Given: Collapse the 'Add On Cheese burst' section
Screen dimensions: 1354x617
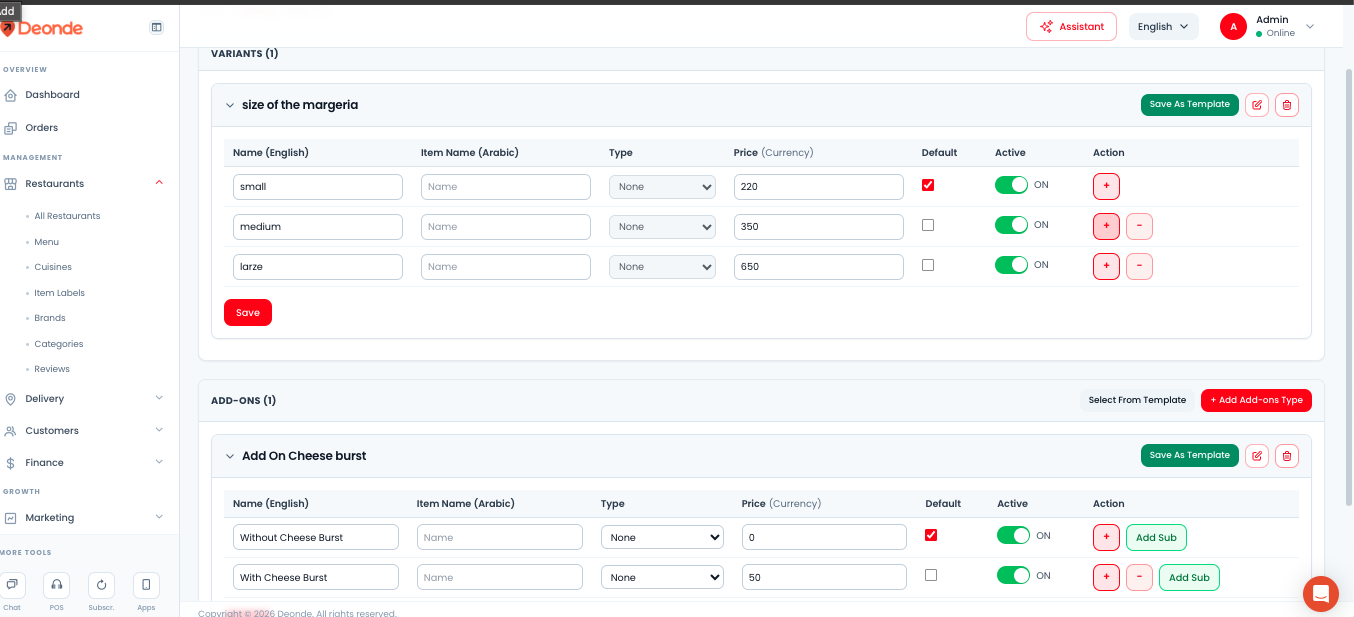Looking at the screenshot, I should tap(230, 456).
